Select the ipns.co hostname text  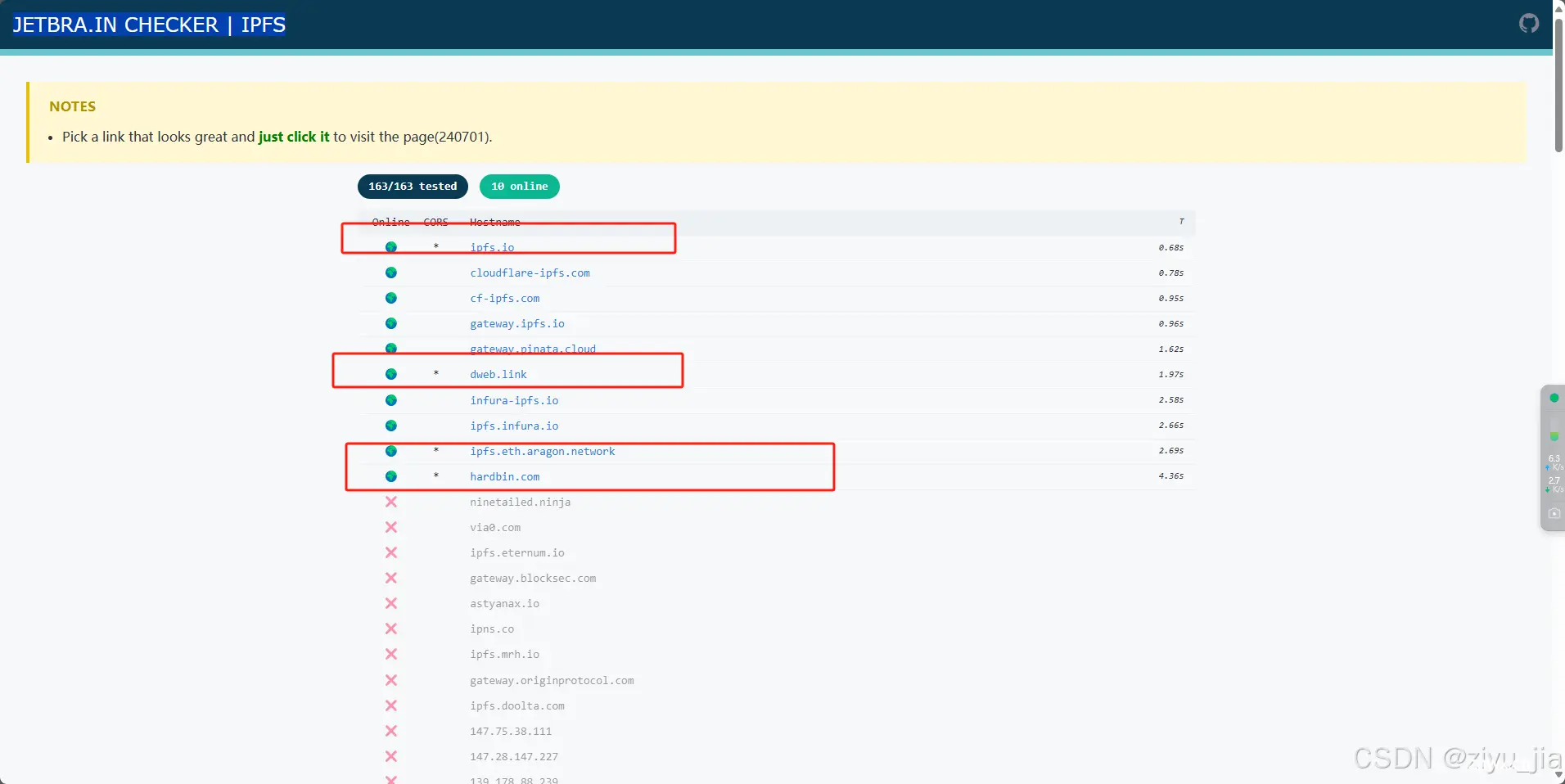pos(492,629)
